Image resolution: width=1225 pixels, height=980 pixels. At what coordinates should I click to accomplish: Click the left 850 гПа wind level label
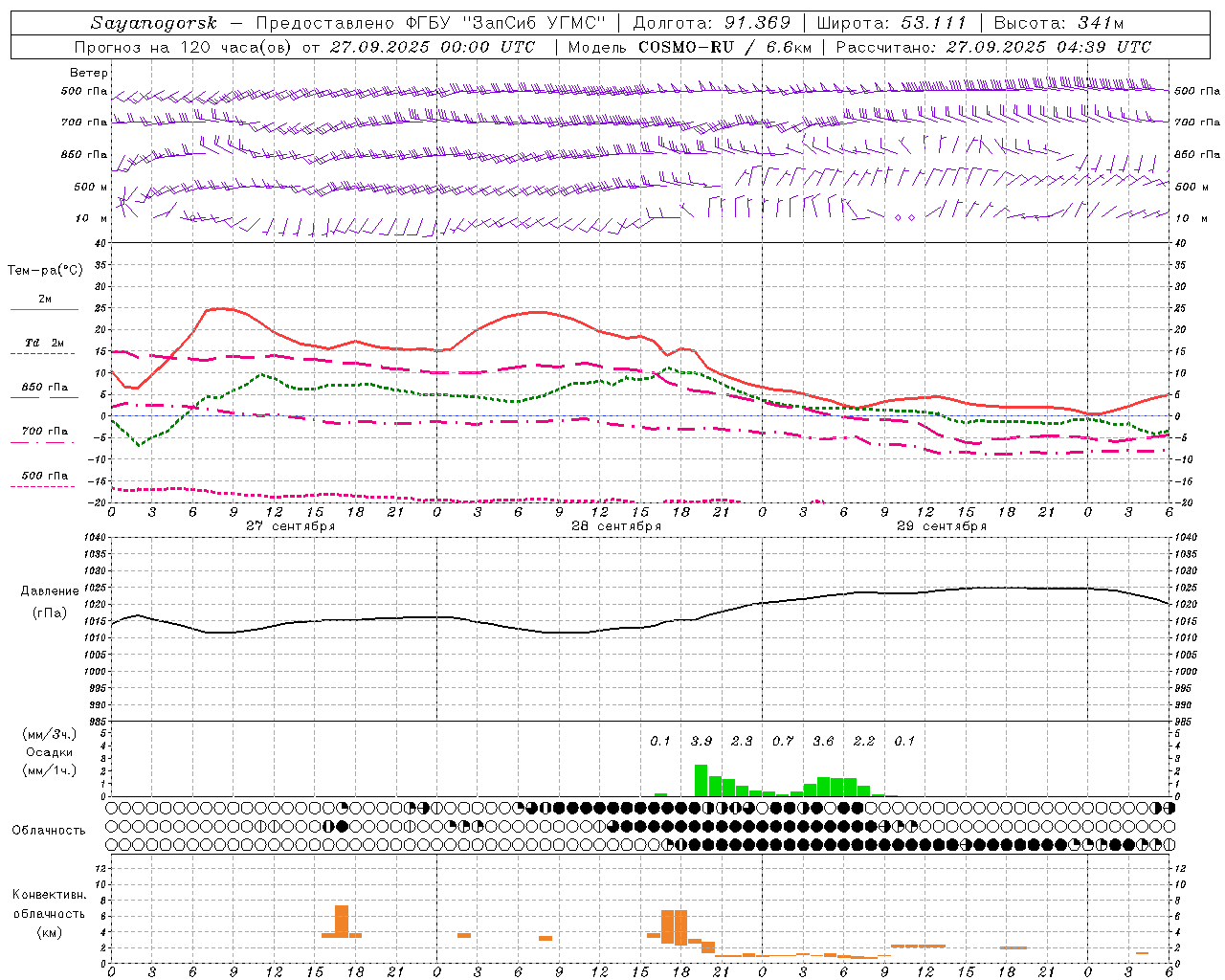(84, 154)
